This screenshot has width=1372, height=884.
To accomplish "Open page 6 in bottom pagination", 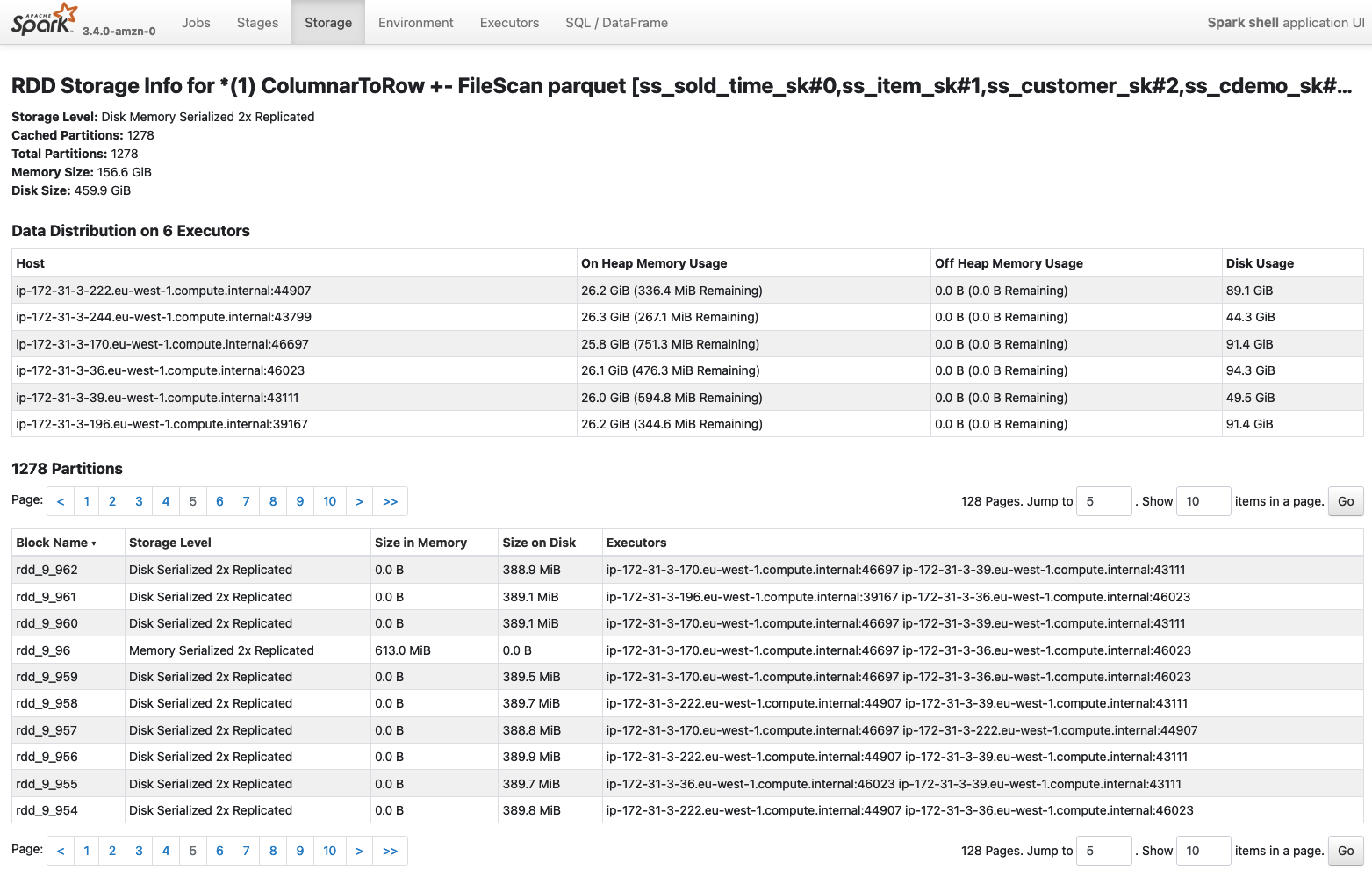I will click(x=219, y=851).
